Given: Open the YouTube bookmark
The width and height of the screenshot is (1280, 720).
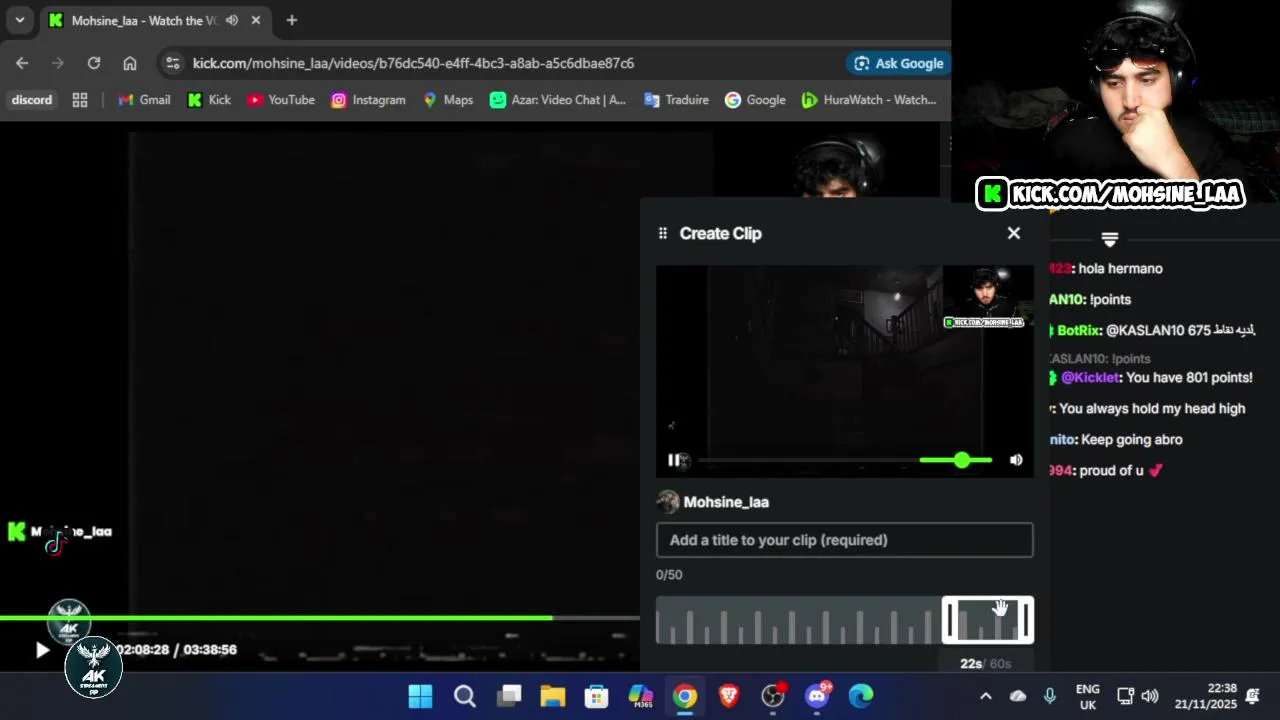Looking at the screenshot, I should click(281, 100).
